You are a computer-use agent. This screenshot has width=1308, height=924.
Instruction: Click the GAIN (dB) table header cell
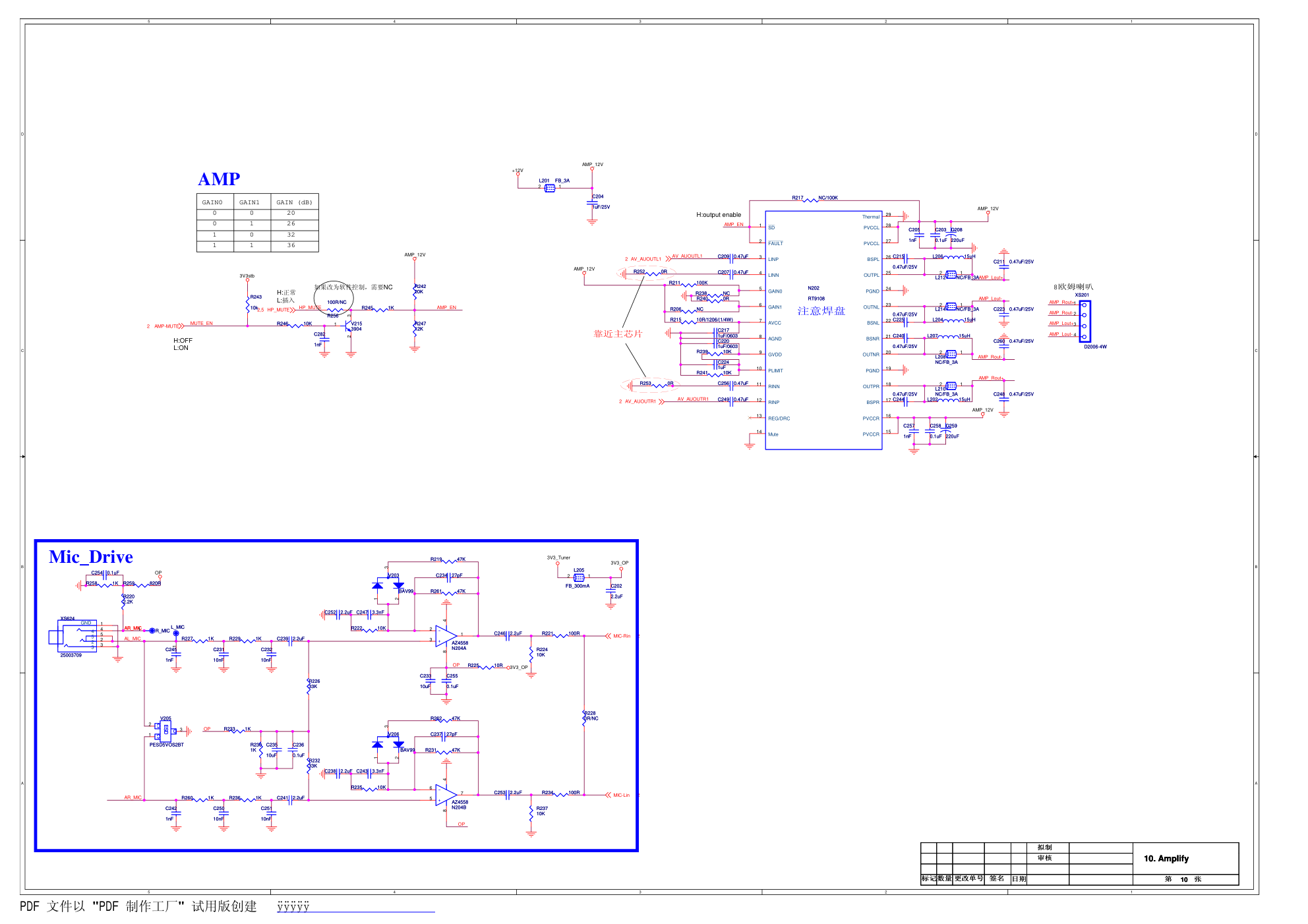tap(294, 202)
